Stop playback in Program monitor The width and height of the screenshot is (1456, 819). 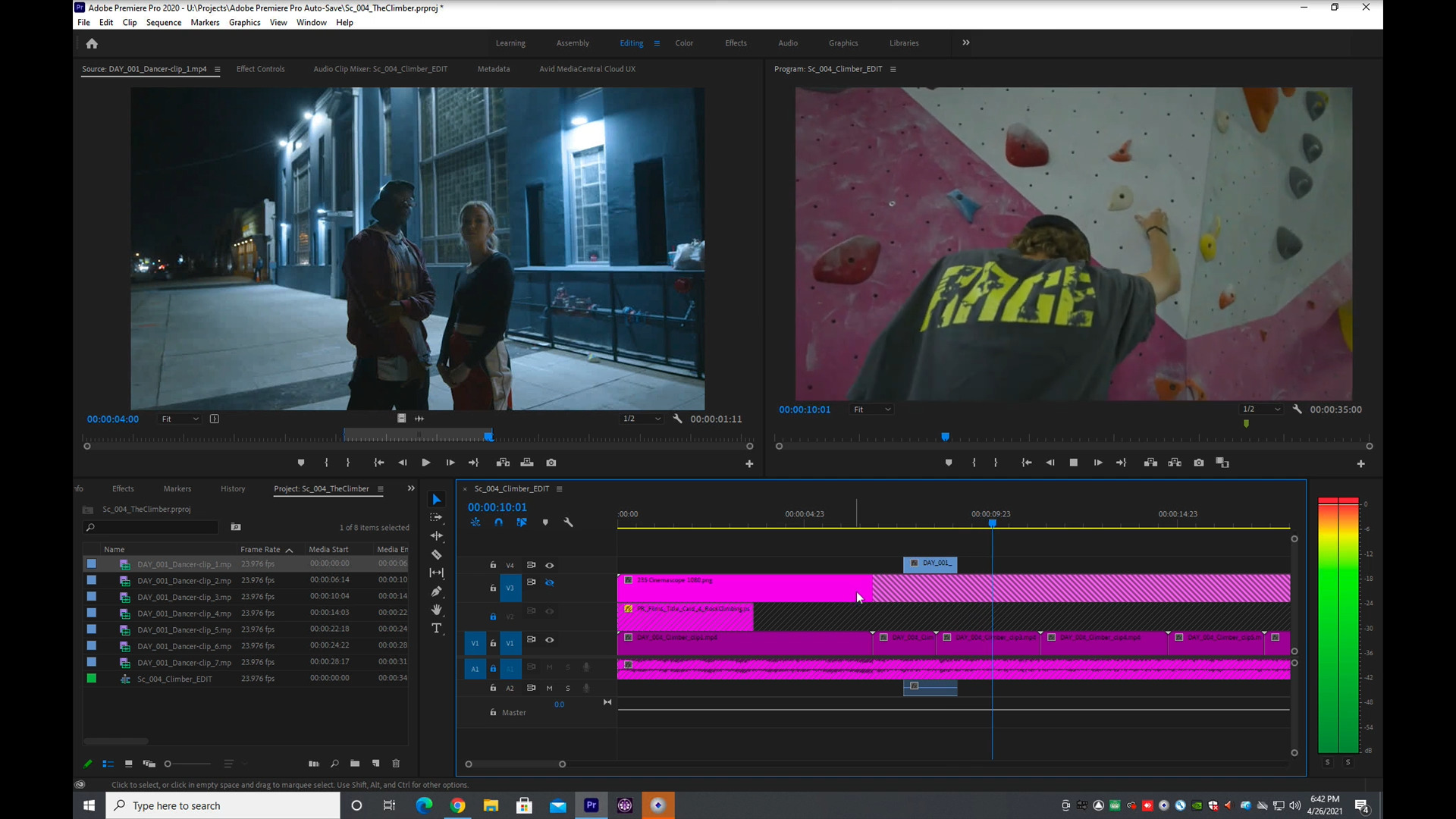coord(1074,463)
